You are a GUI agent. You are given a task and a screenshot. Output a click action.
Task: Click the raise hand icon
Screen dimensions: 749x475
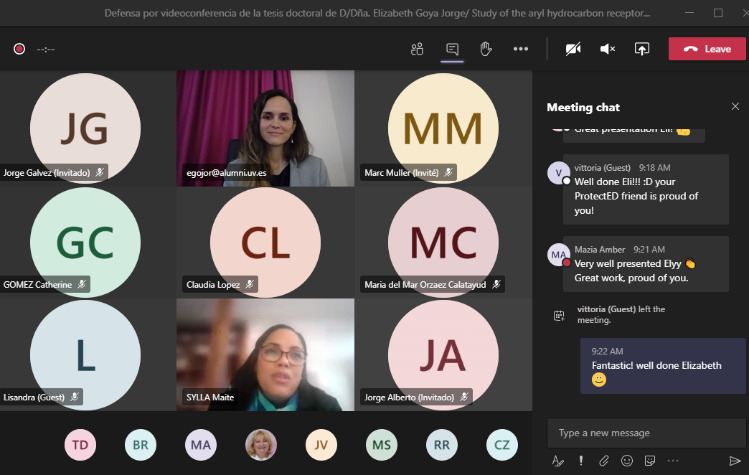485,48
